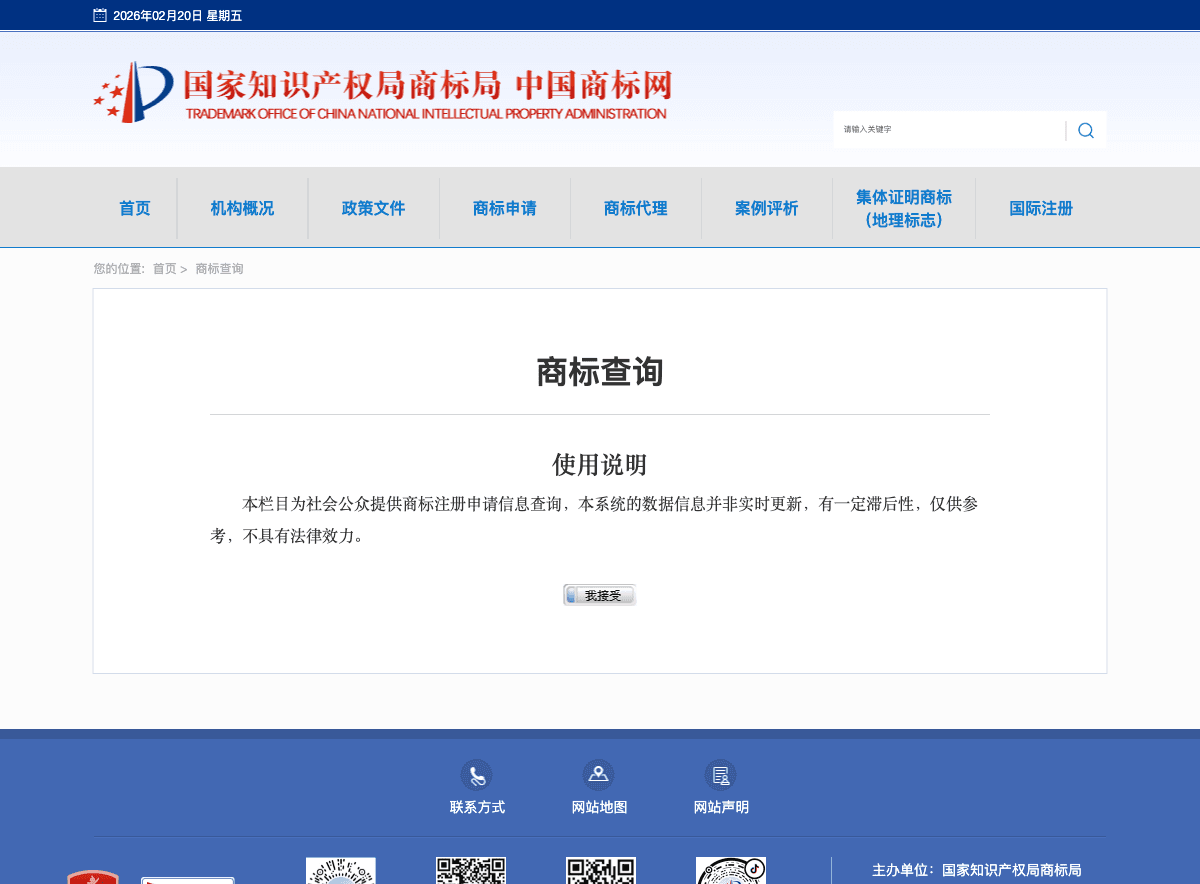The width and height of the screenshot is (1200, 884).
Task: Accept the terms via 我接受 button
Action: [x=599, y=594]
